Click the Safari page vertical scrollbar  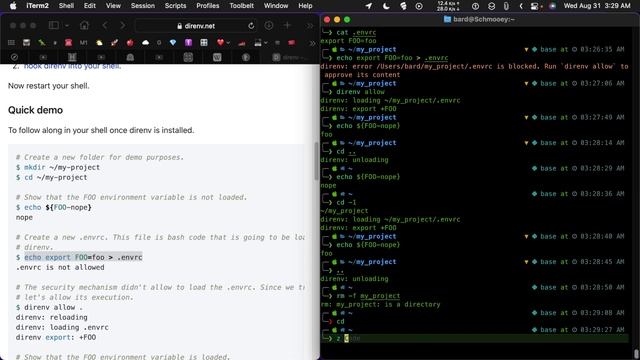316,161
